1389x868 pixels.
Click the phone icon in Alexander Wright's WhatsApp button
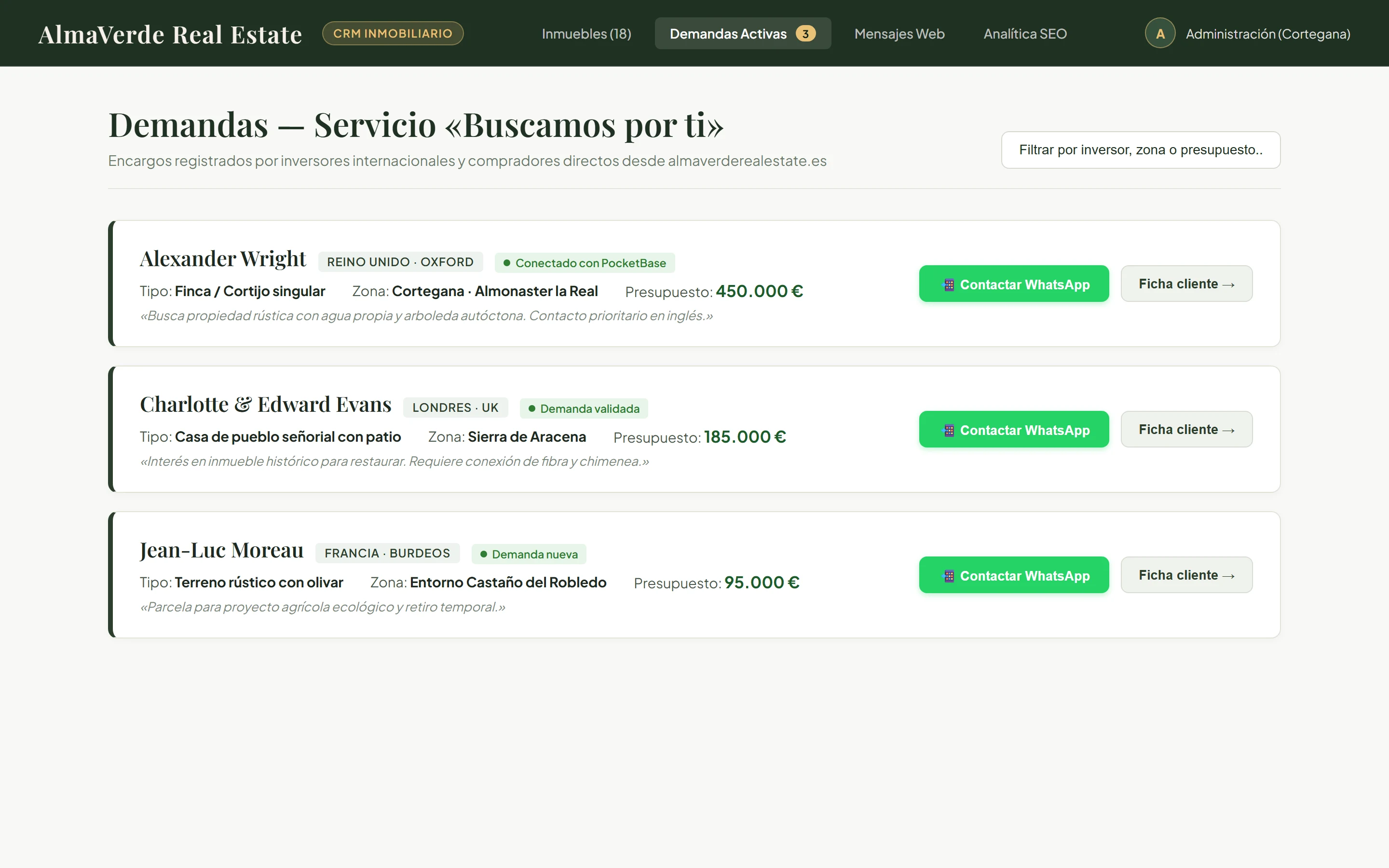(x=949, y=285)
